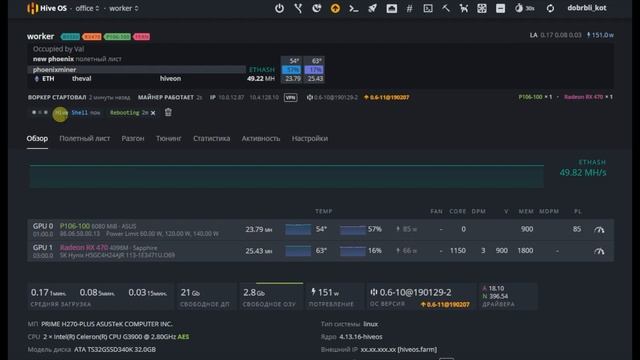The width and height of the screenshot is (640, 360).
Task: Click the 21 Gb free disk tile
Action: coord(207,297)
